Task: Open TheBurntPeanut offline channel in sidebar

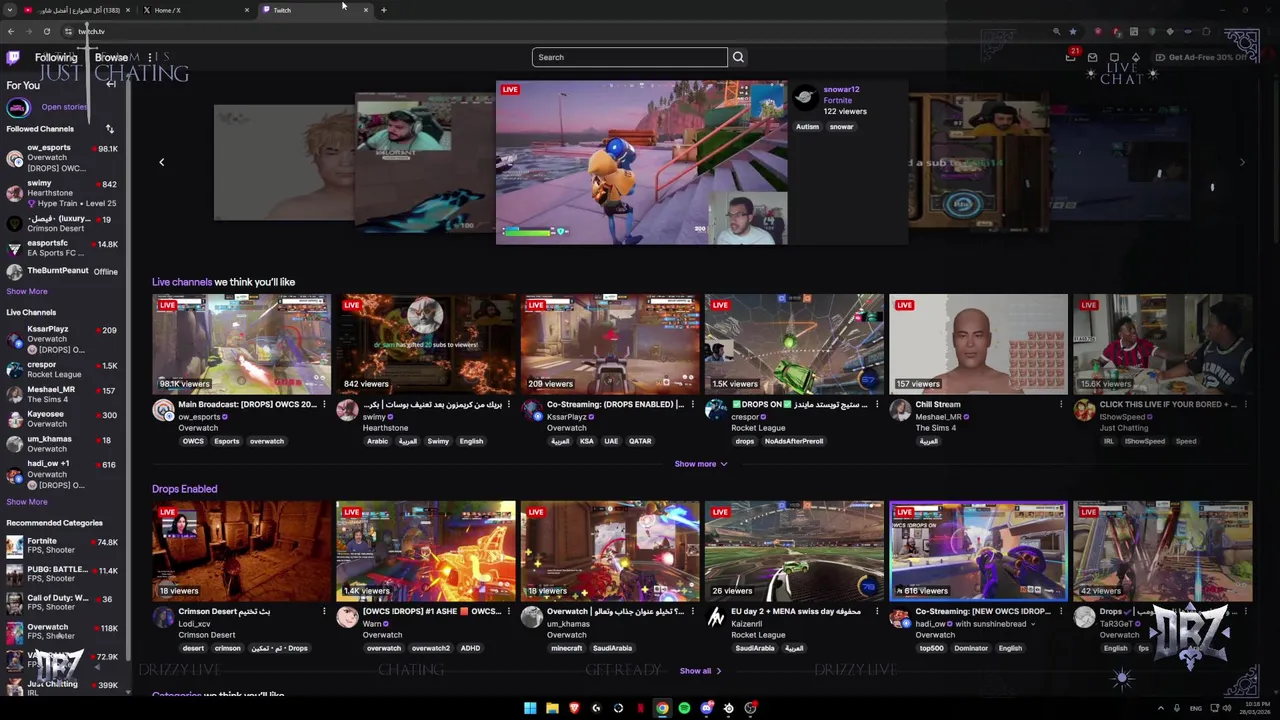Action: [x=62, y=271]
